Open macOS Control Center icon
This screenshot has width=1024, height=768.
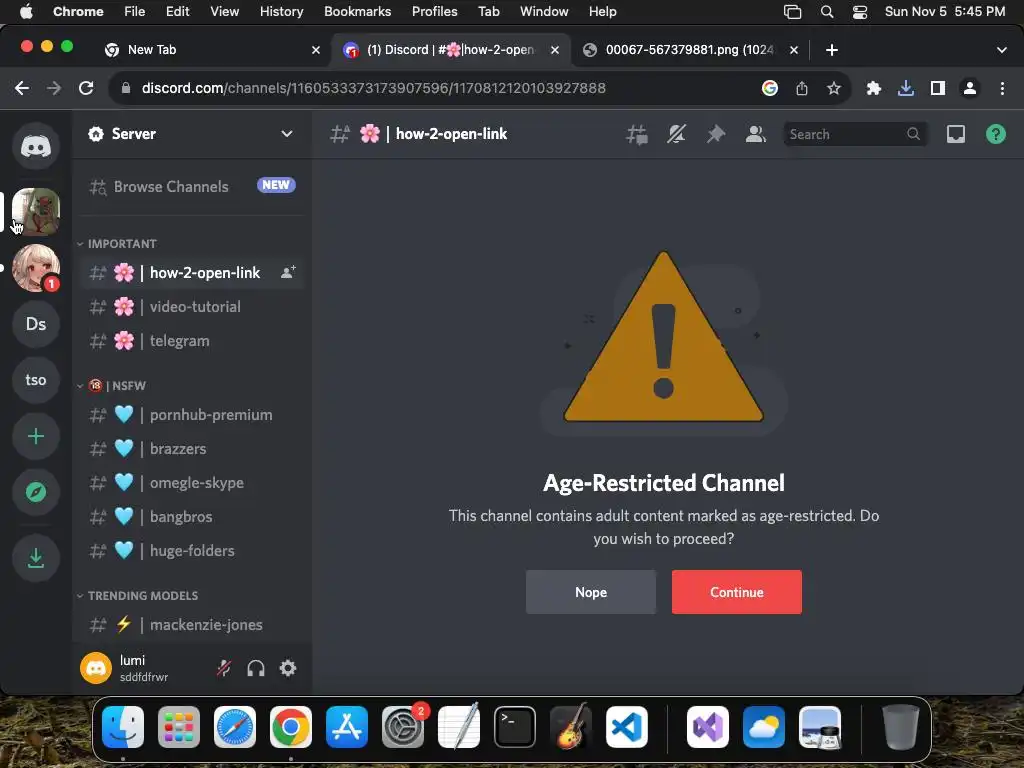point(859,12)
